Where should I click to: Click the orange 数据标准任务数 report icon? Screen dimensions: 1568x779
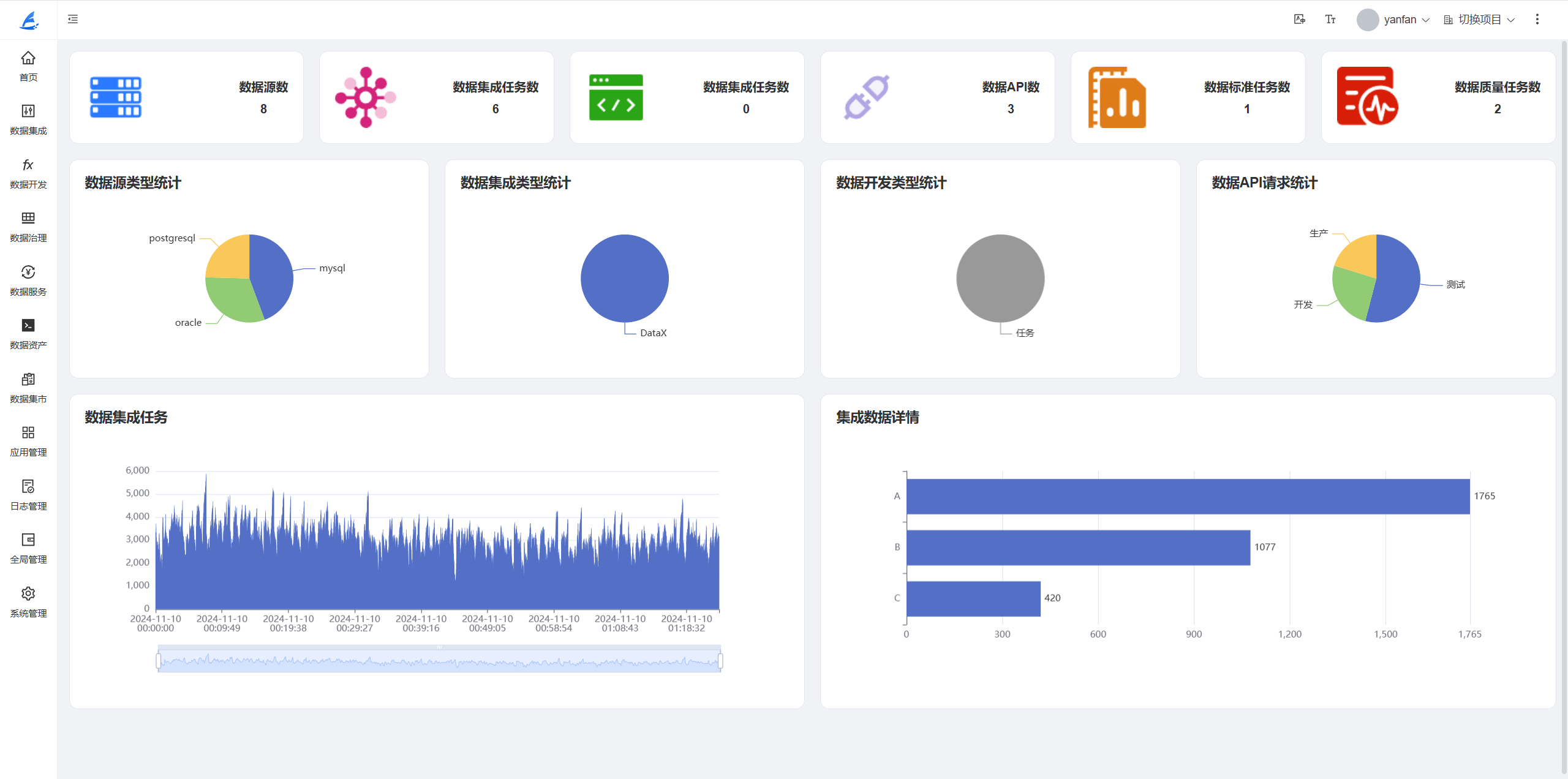coord(1117,97)
